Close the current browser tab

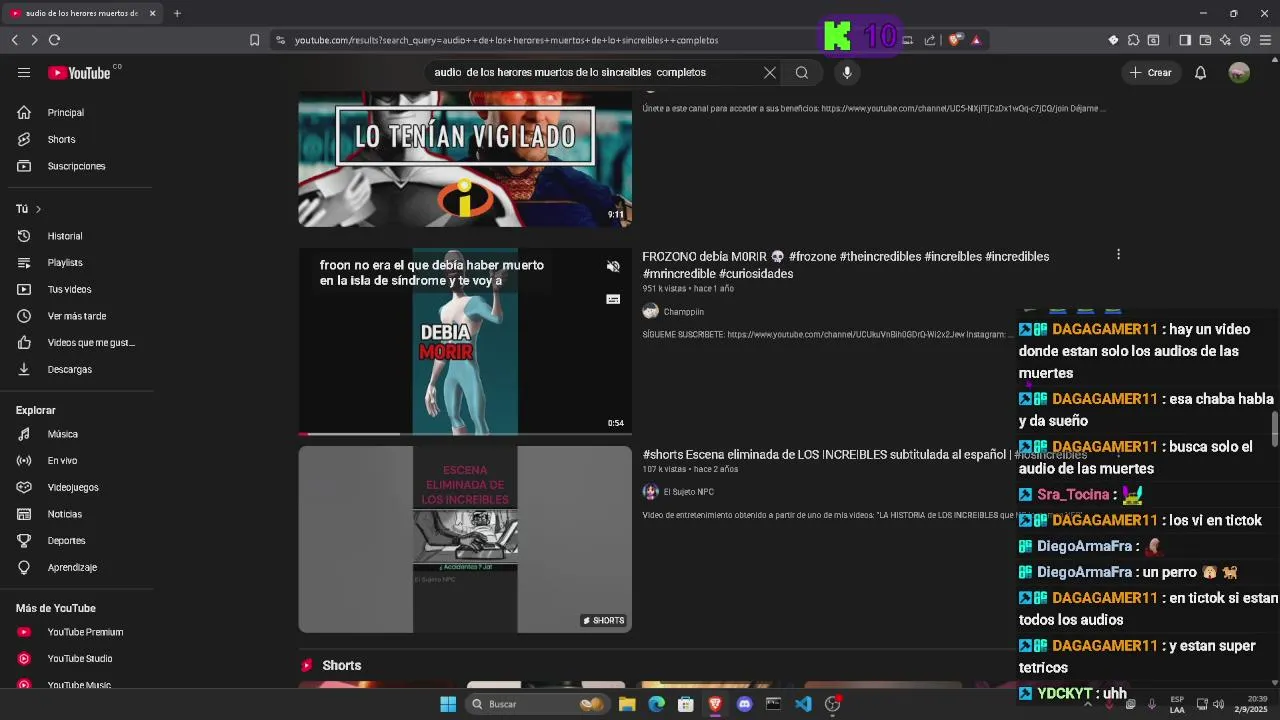click(152, 13)
